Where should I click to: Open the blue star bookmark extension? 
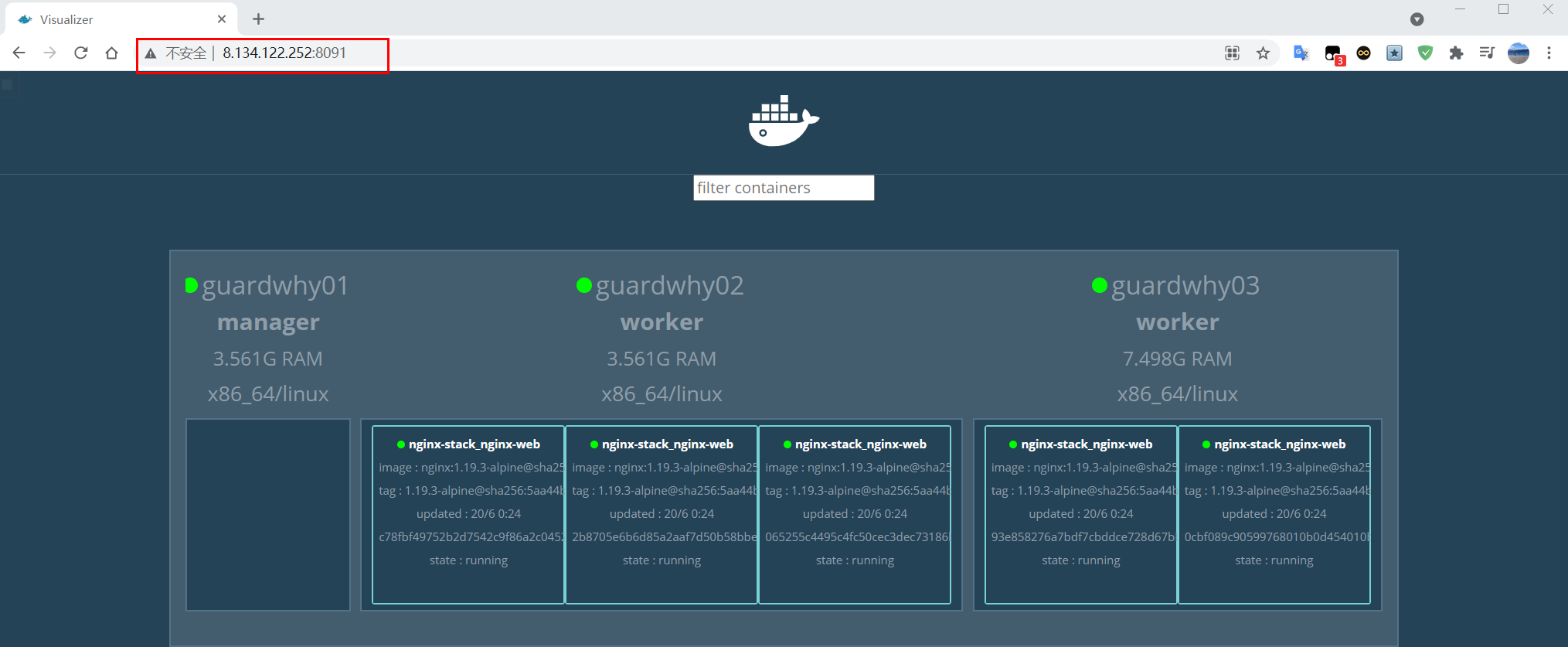(x=1394, y=53)
